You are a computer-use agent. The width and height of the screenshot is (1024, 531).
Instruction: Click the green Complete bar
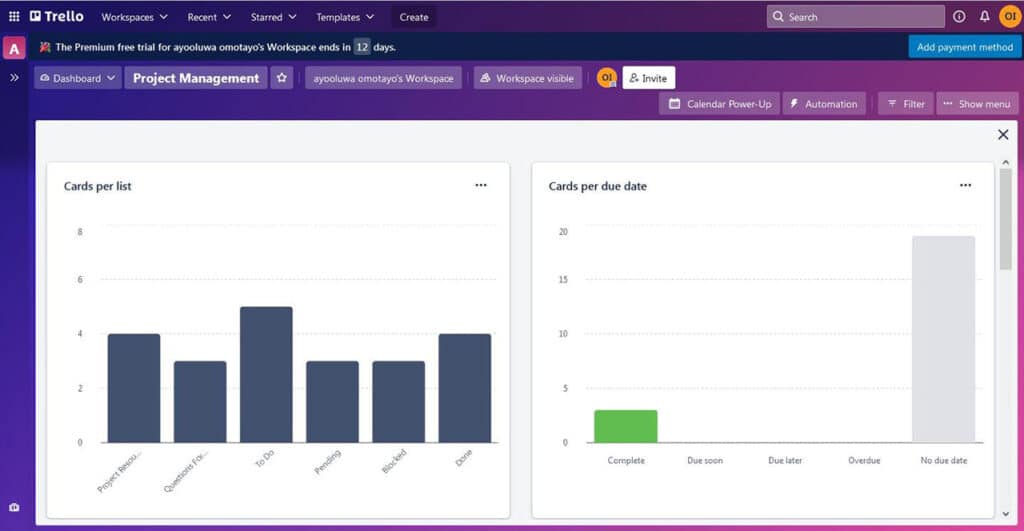[626, 426]
